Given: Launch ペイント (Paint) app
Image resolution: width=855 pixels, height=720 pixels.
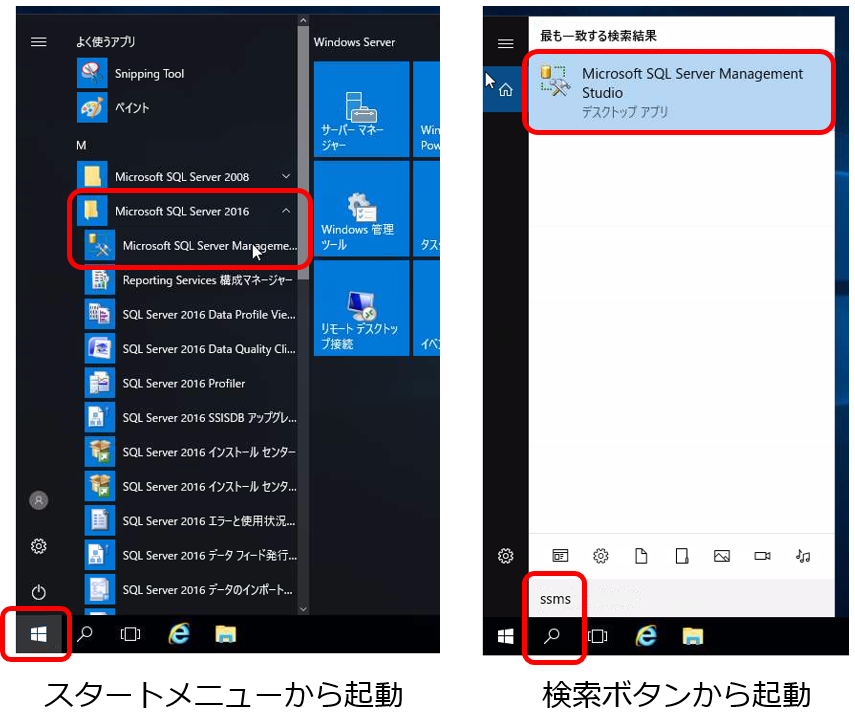Looking at the screenshot, I should point(131,107).
